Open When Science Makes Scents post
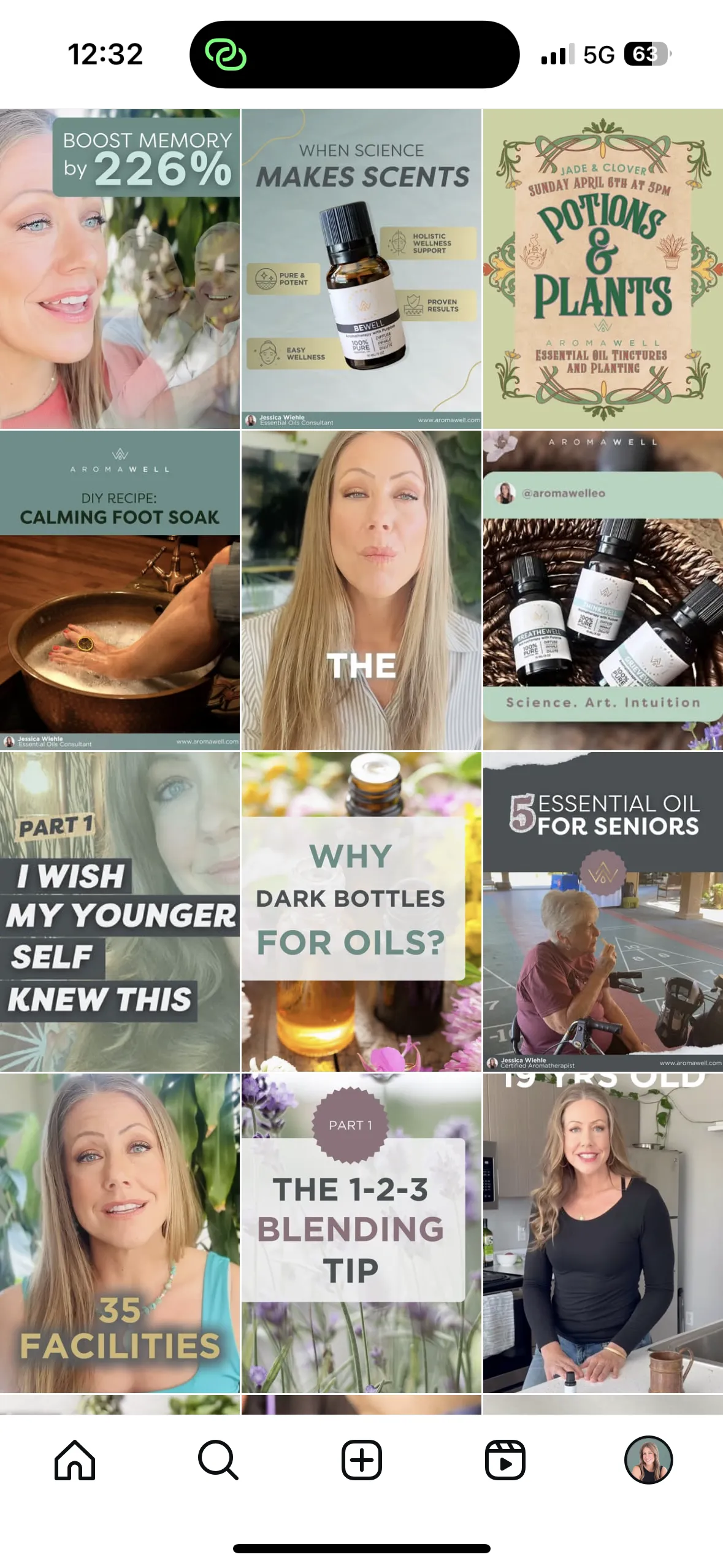Viewport: 723px width, 1568px height. (361, 269)
